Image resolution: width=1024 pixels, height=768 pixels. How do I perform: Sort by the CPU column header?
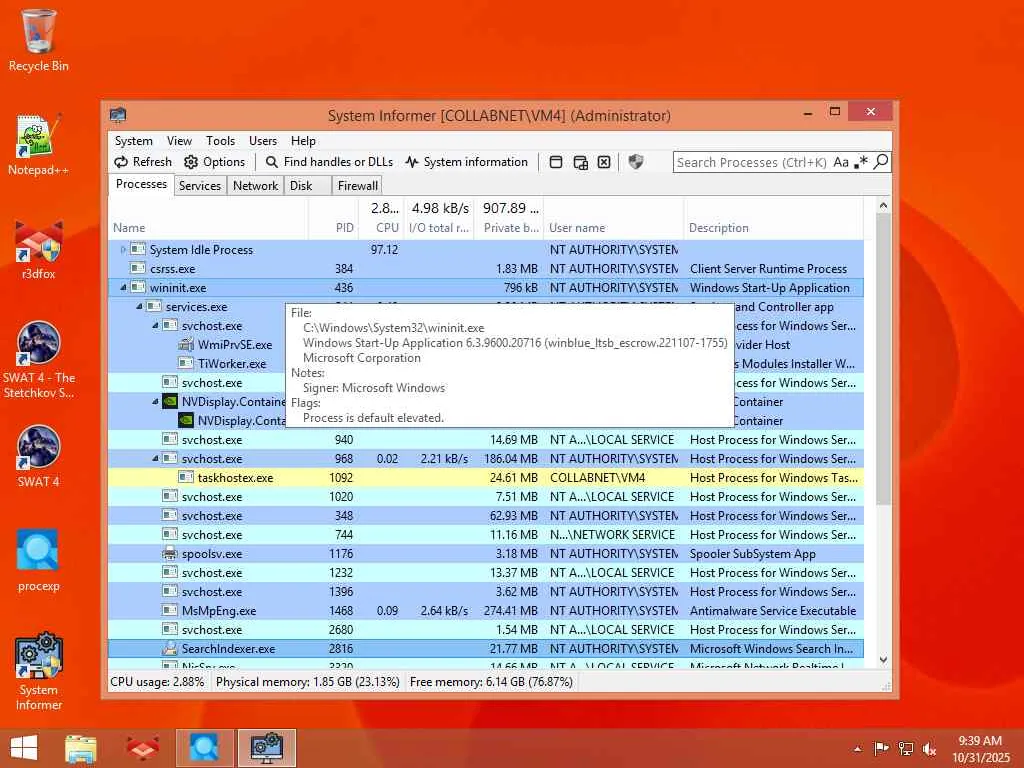coord(381,228)
